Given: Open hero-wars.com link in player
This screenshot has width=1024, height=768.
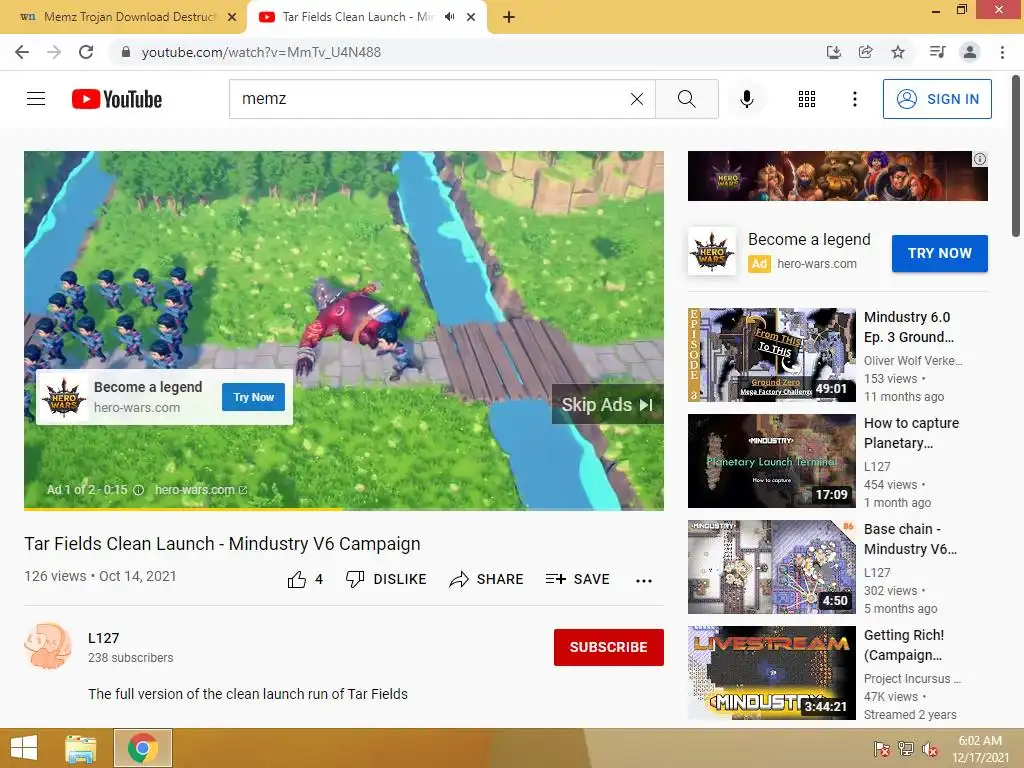Looking at the screenshot, I should click(x=201, y=490).
